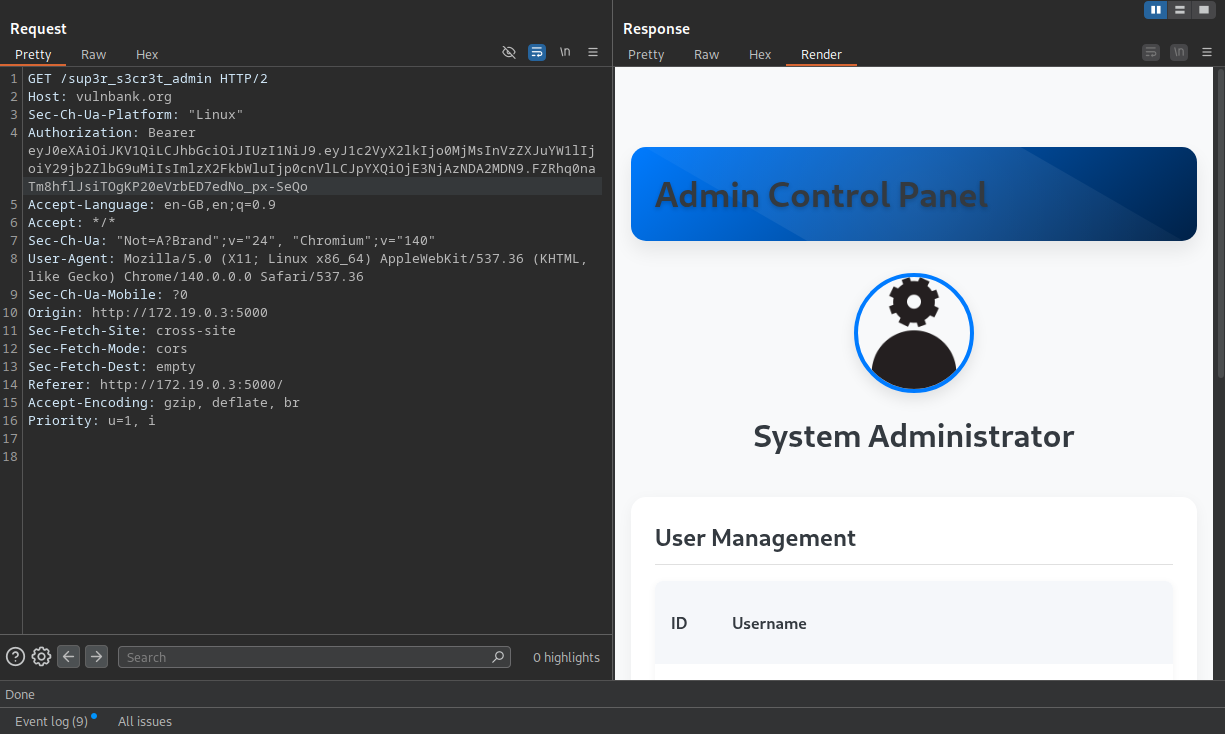Image resolution: width=1225 pixels, height=734 pixels.
Task: Switch Request view to Hex tab
Action: click(x=147, y=54)
